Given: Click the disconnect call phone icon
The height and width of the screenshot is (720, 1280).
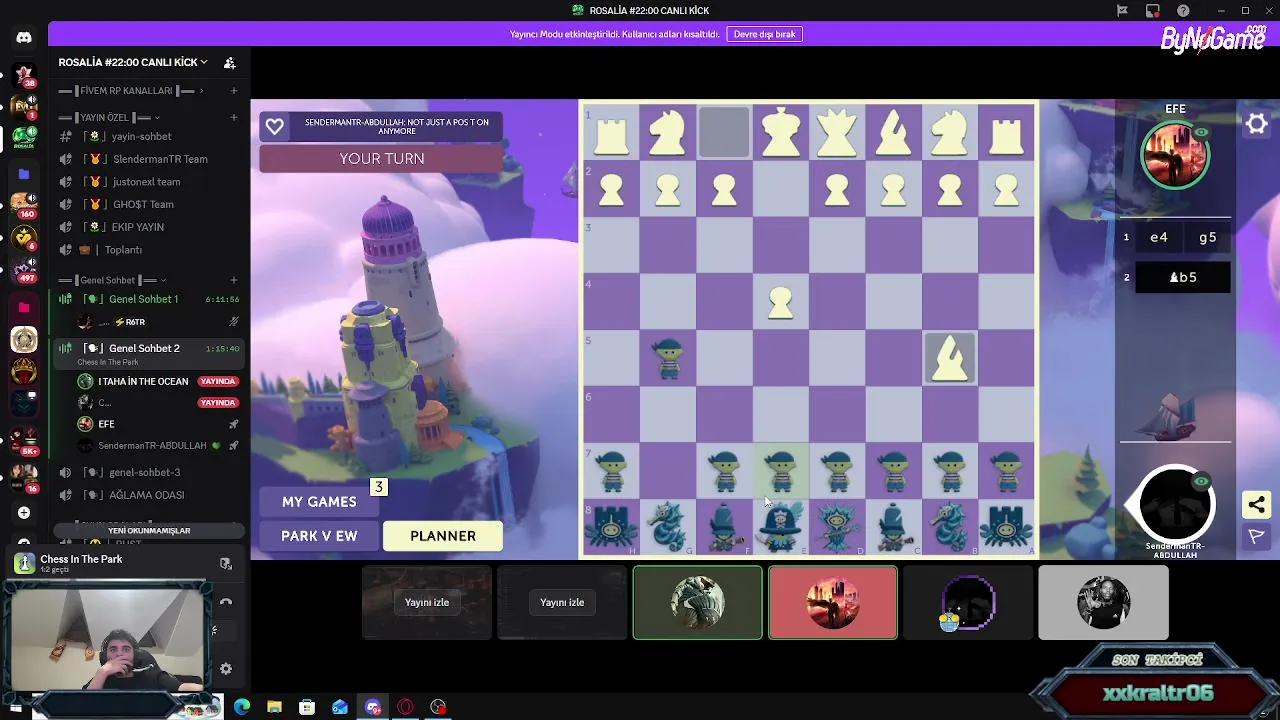Looking at the screenshot, I should click(x=226, y=602).
